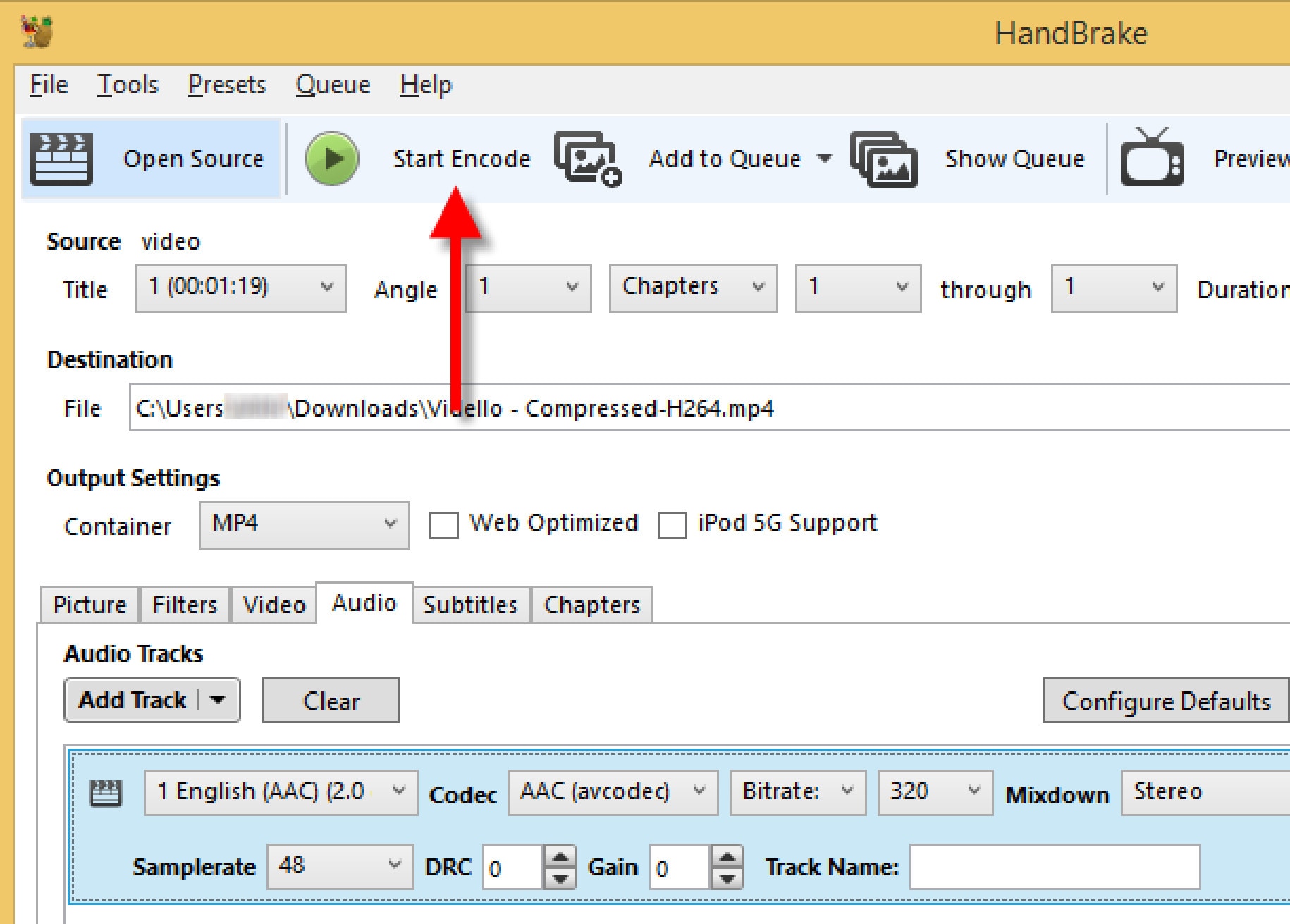
Task: Select the Audio tab
Action: click(x=364, y=603)
